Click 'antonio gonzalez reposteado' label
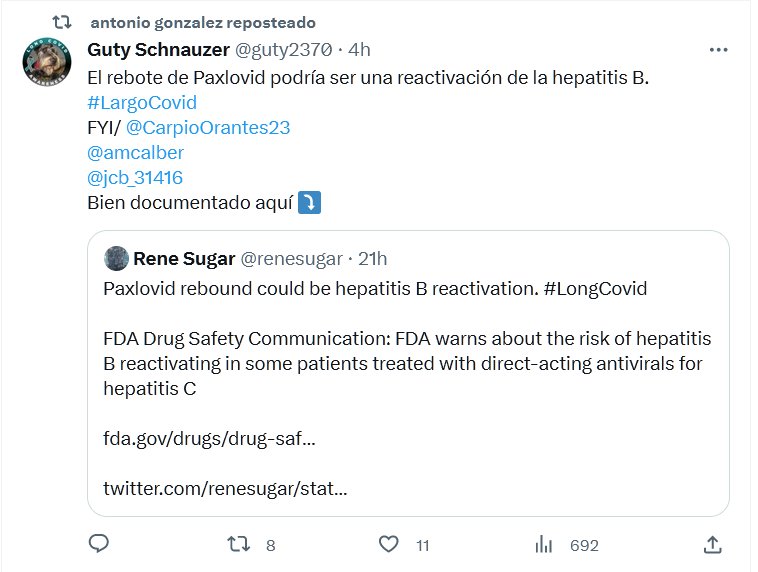 point(202,22)
